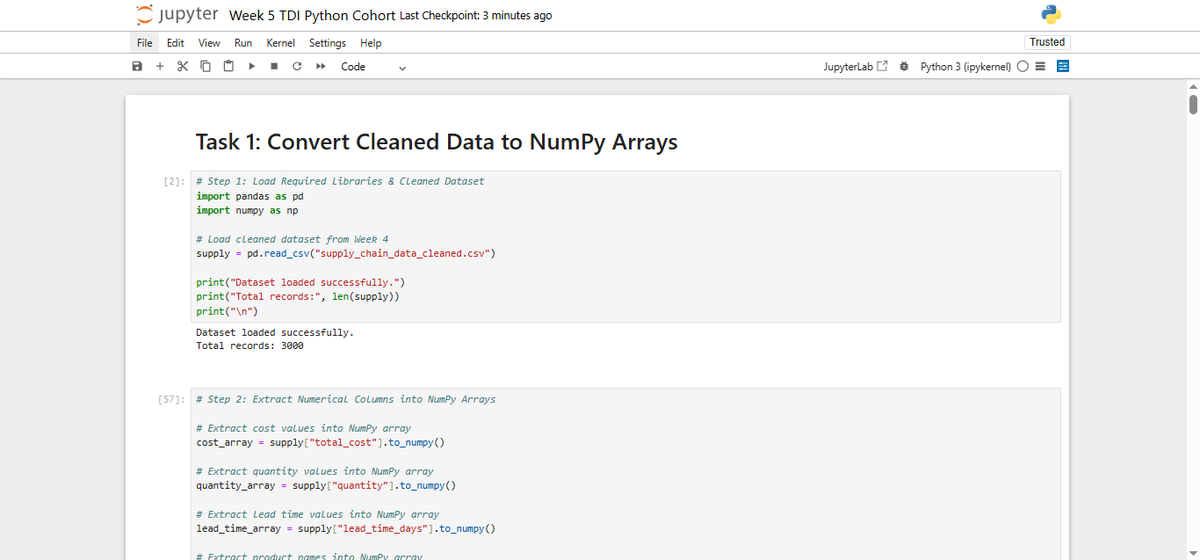The width and height of the screenshot is (1200, 560).
Task: Cut the selected cell with the scissors icon
Action: (182, 67)
